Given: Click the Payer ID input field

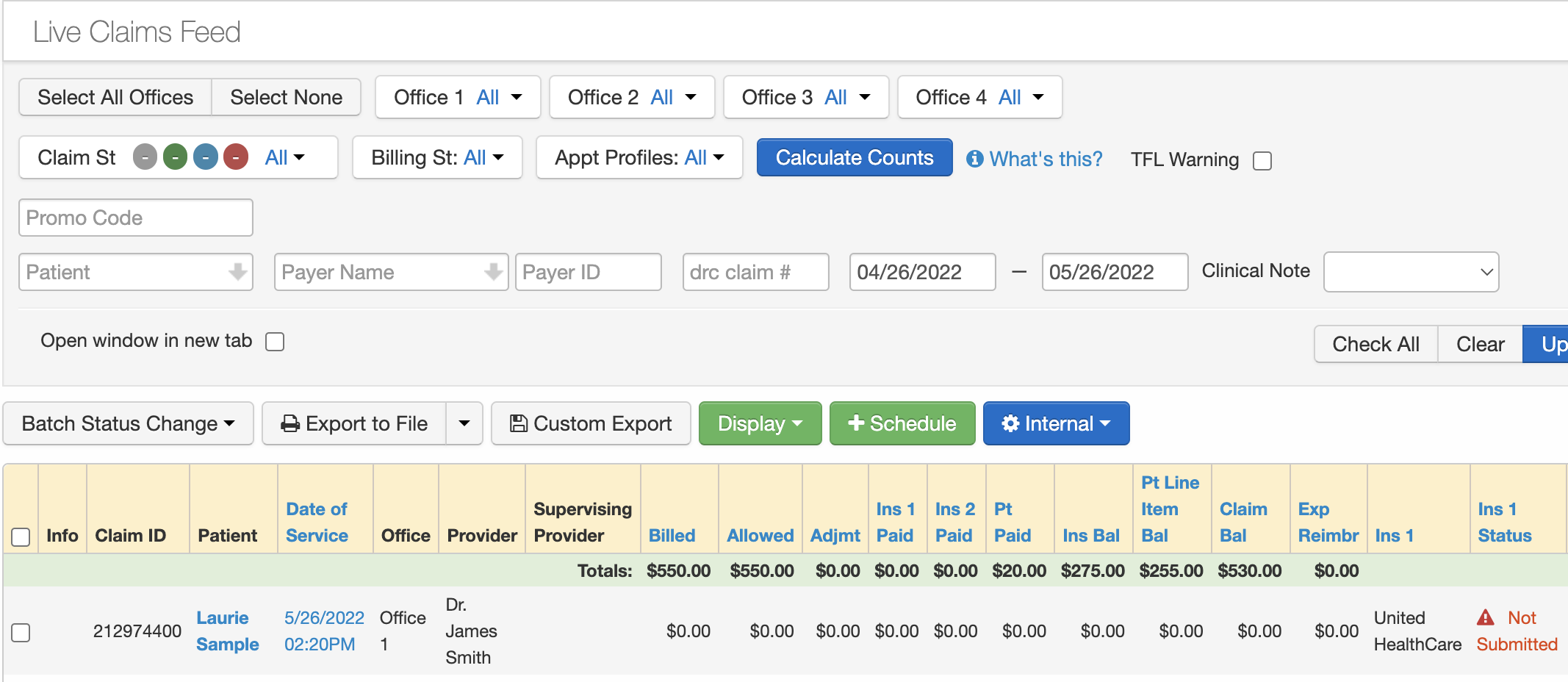Looking at the screenshot, I should tap(589, 272).
